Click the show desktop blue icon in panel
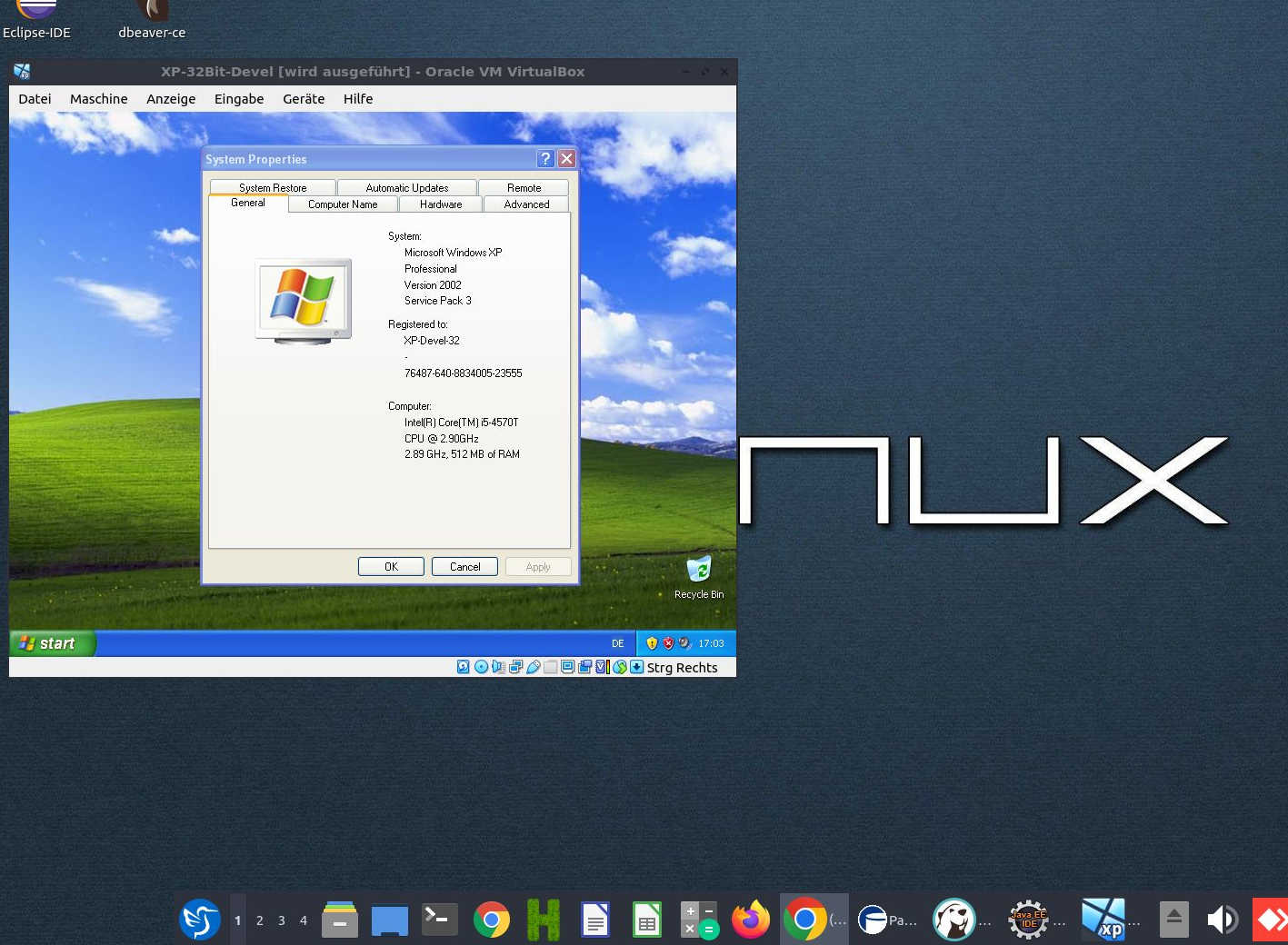1288x945 pixels. tap(390, 920)
